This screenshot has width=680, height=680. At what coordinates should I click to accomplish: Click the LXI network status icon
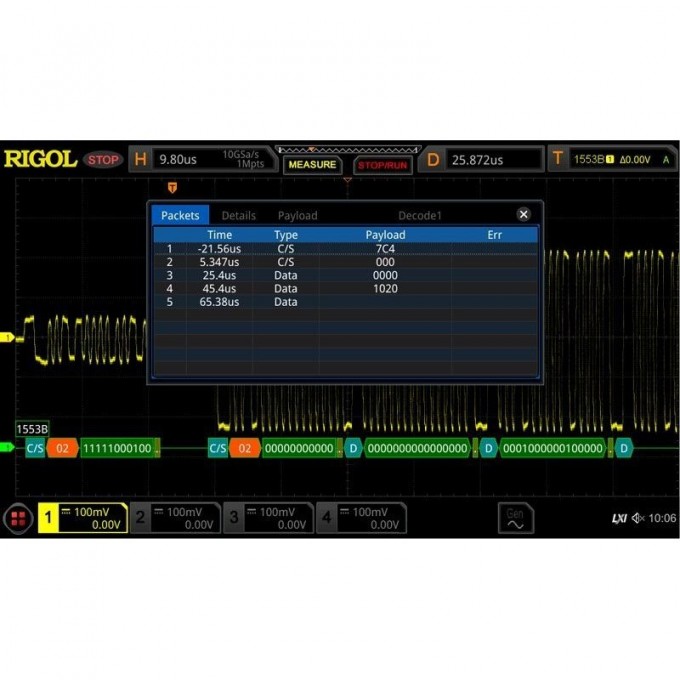[x=619, y=518]
